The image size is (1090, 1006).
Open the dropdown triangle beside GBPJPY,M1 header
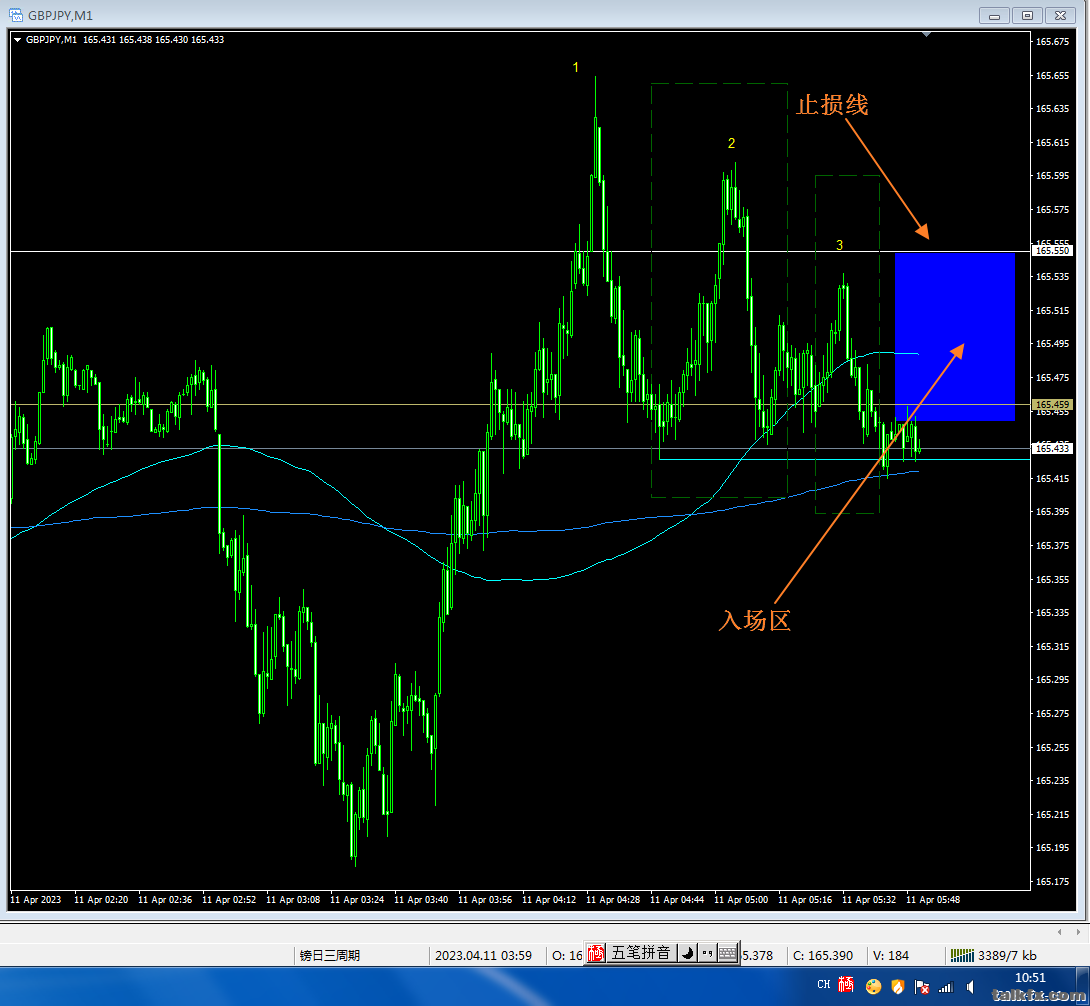pos(17,40)
